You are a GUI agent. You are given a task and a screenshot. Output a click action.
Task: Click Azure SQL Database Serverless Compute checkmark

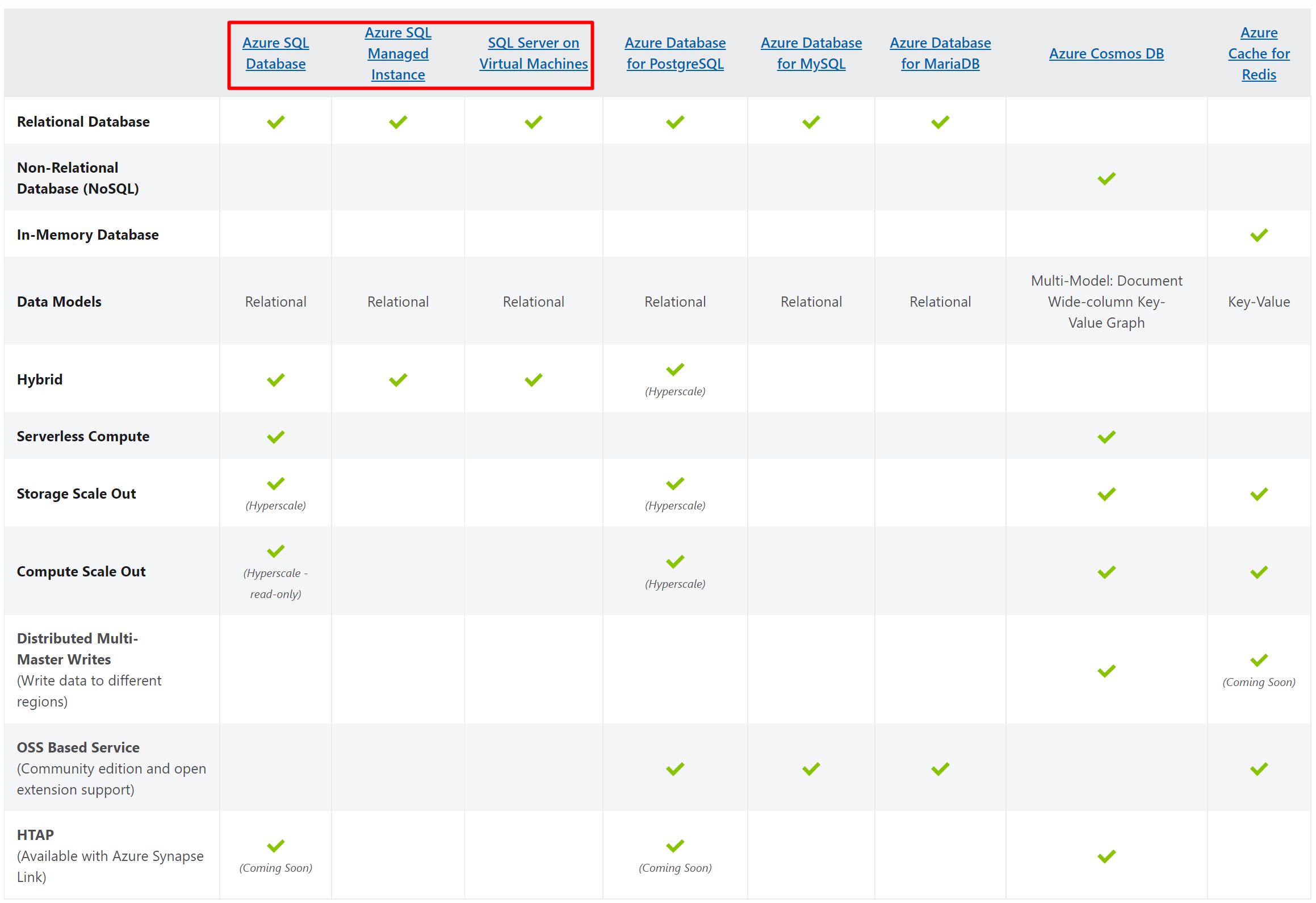click(x=275, y=437)
